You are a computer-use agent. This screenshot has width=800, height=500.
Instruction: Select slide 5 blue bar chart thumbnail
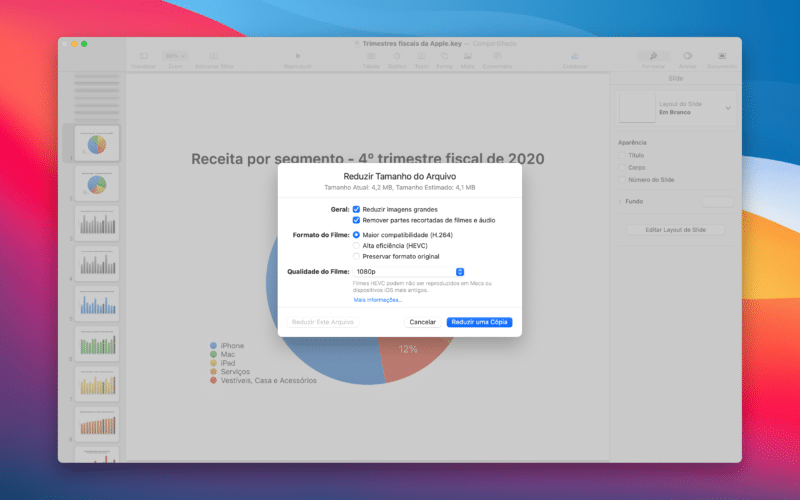coord(97,304)
